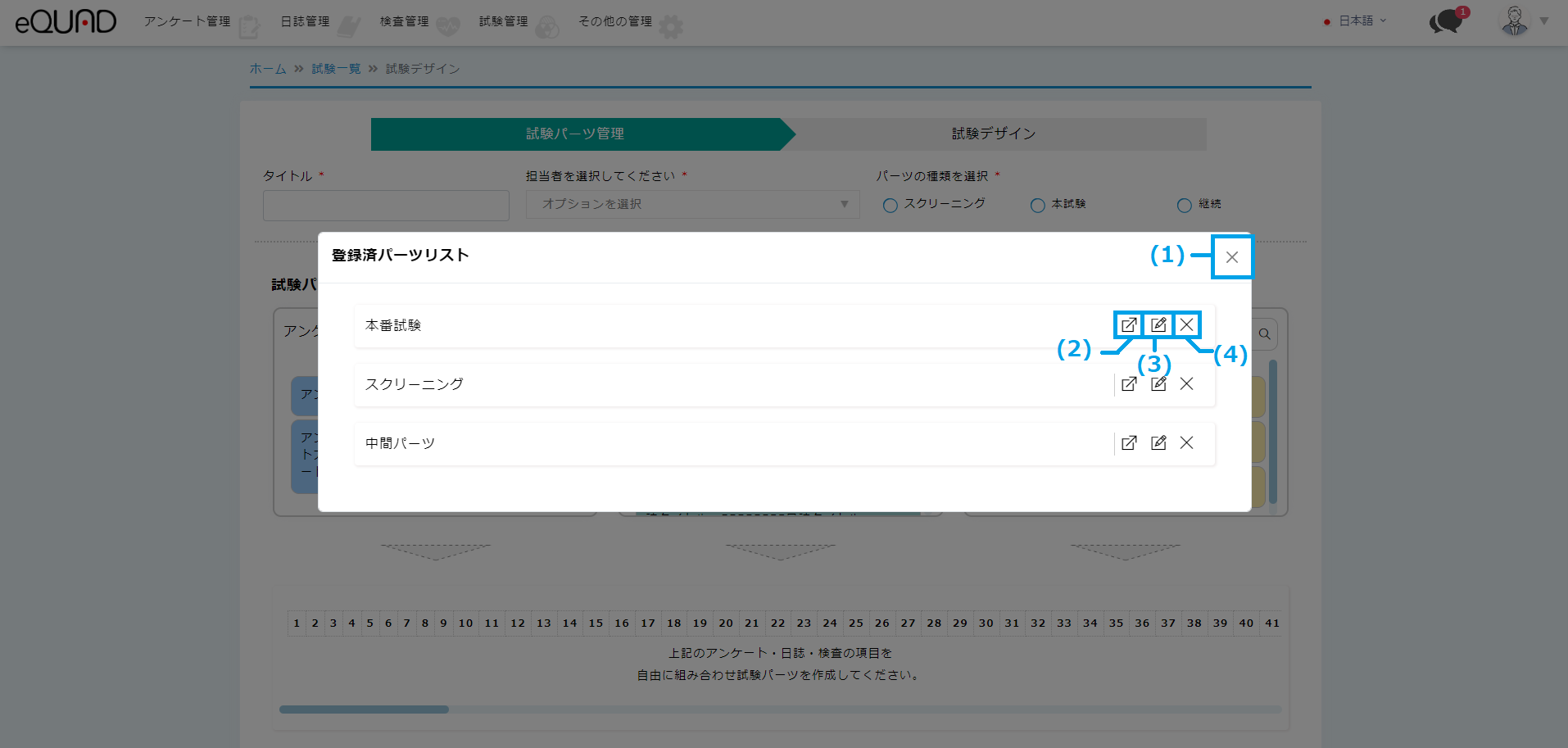Delete the 本番試験 part

coord(1186,325)
